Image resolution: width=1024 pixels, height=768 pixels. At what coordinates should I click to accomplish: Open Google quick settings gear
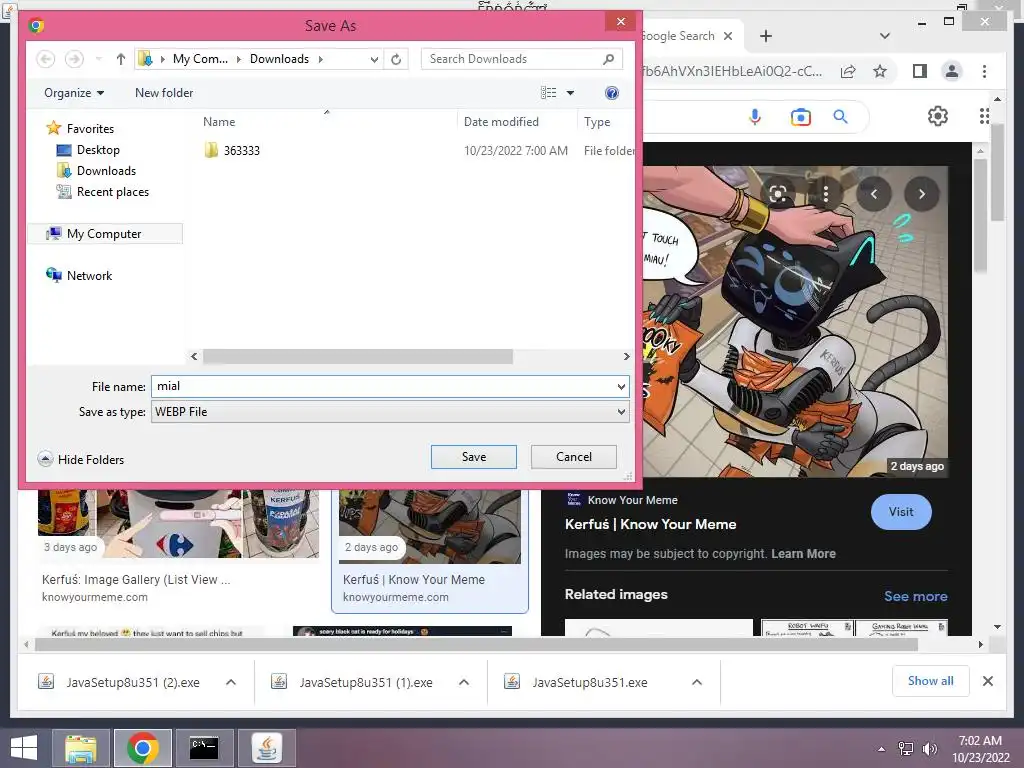pyautogui.click(x=938, y=116)
